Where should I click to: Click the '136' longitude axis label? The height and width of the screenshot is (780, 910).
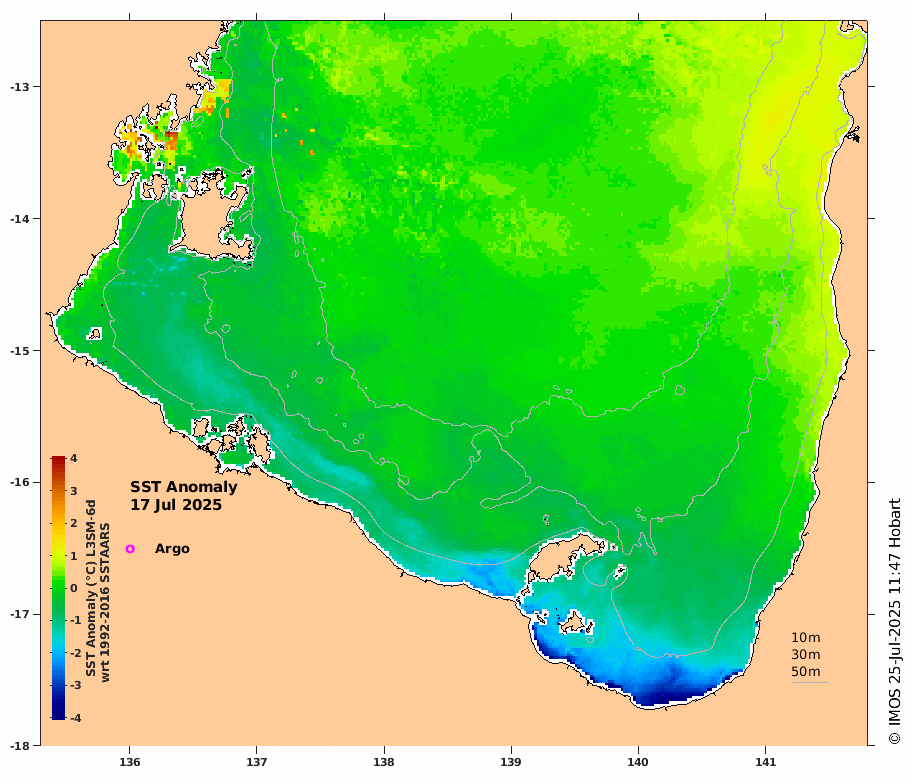(129, 762)
